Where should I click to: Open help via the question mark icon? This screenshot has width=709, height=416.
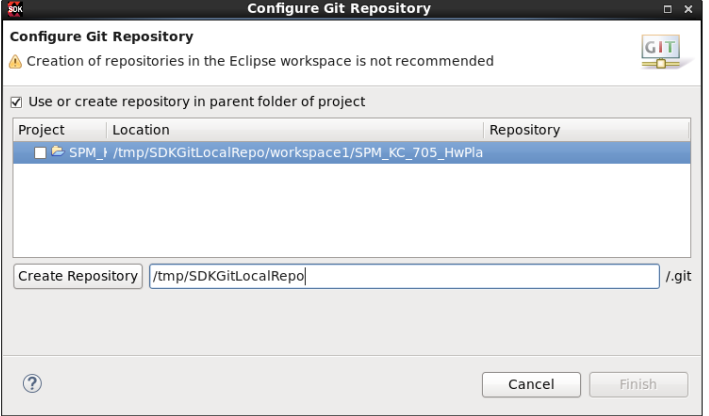coord(32,384)
